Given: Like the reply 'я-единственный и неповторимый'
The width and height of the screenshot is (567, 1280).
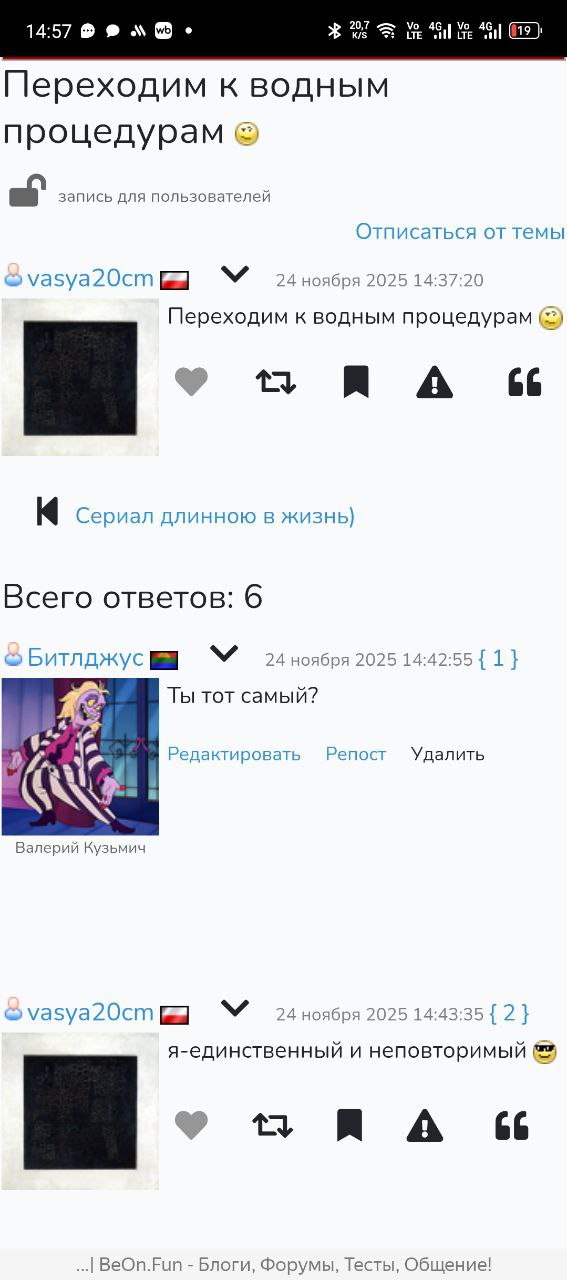Looking at the screenshot, I should (x=191, y=1126).
